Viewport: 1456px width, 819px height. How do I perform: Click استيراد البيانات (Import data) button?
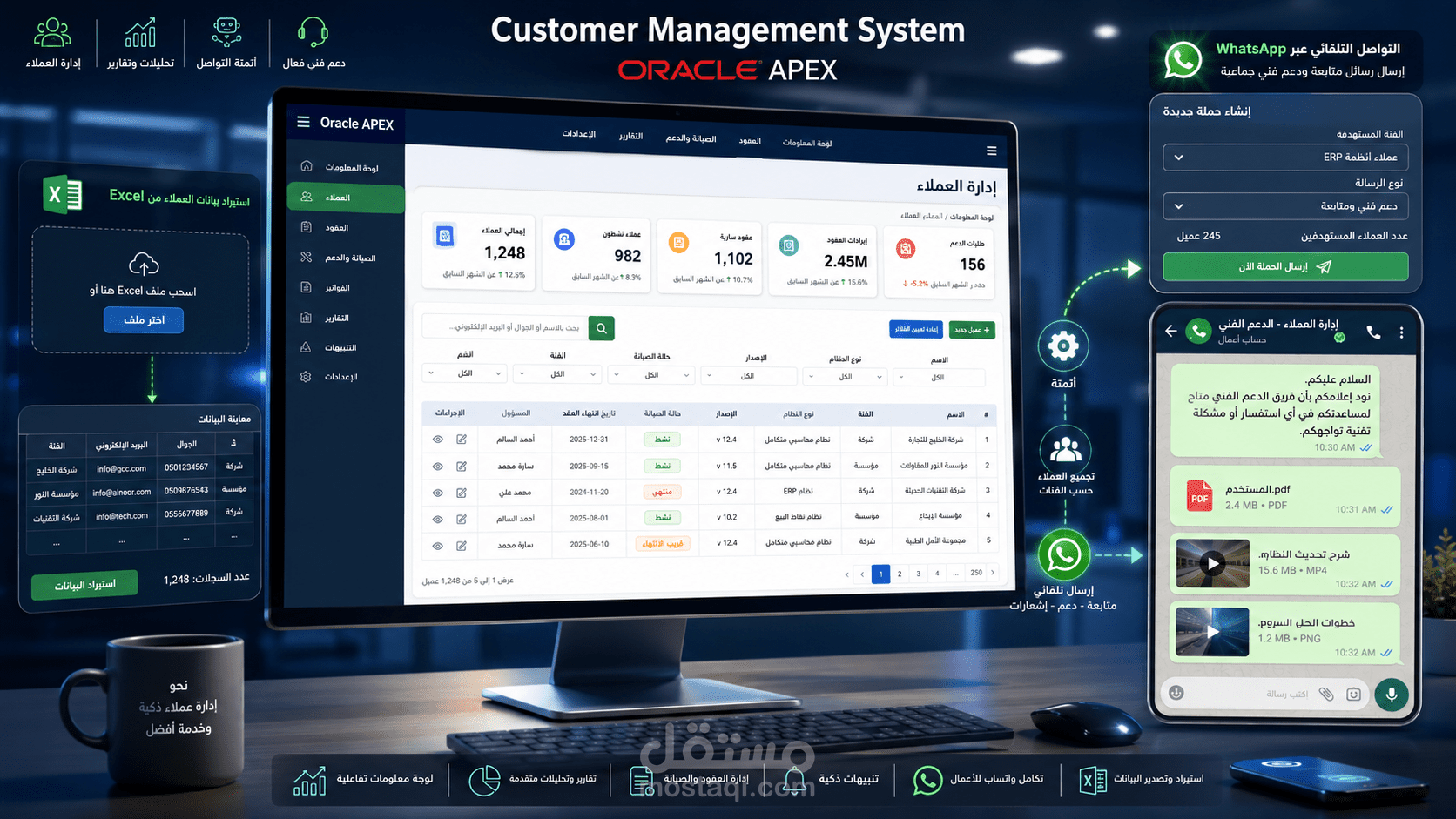click(x=84, y=585)
